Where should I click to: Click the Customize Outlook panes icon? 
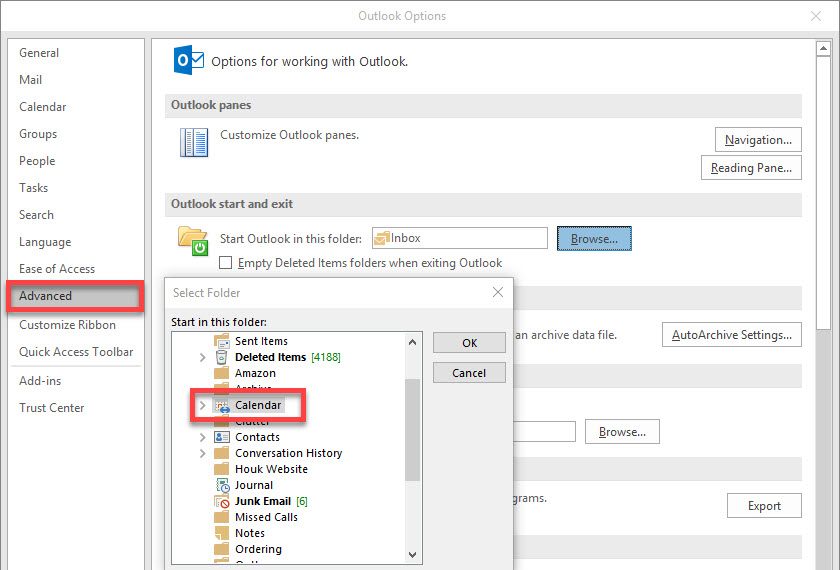click(x=193, y=142)
